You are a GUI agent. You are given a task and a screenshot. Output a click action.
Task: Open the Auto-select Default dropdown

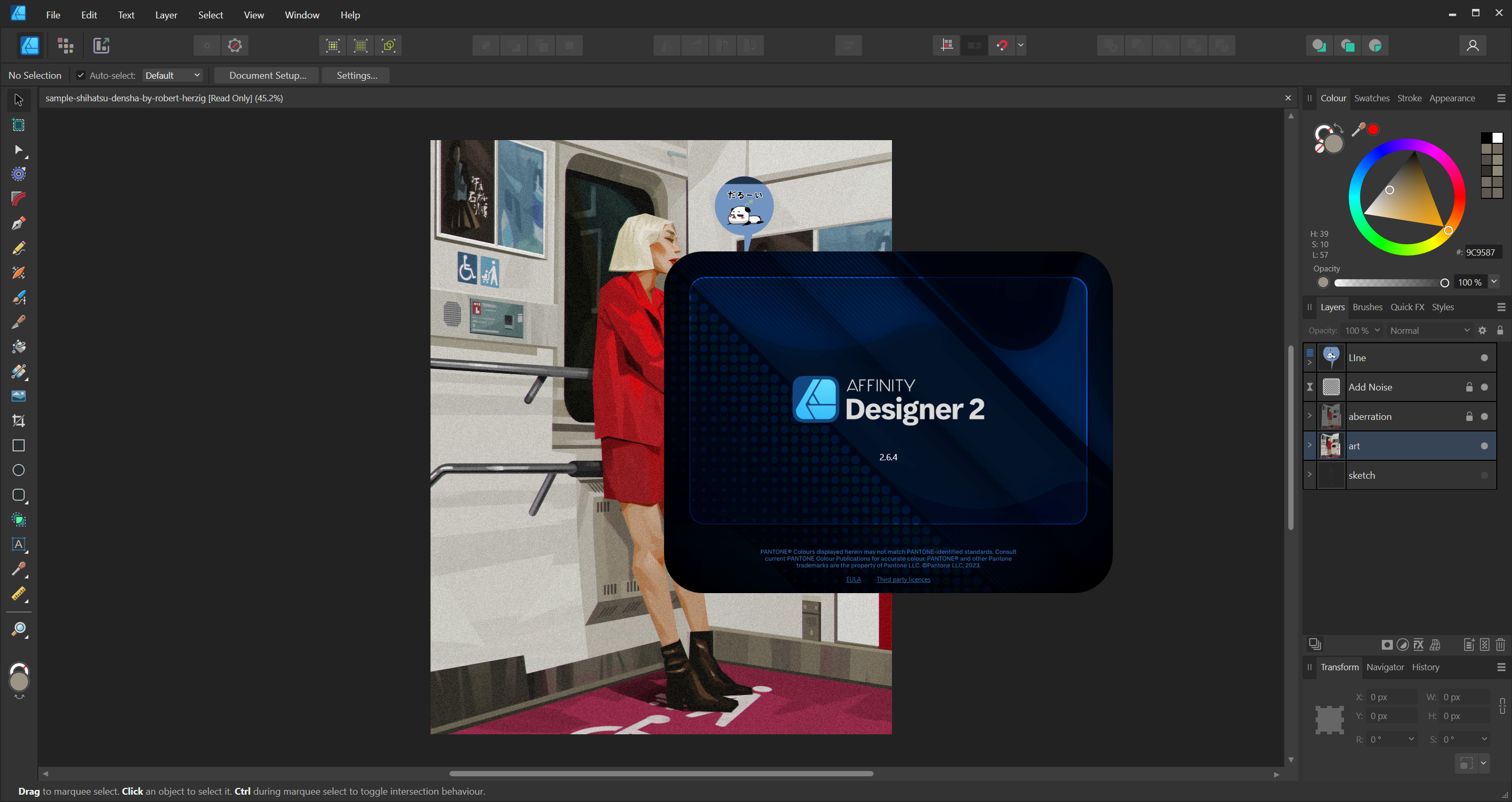click(173, 75)
